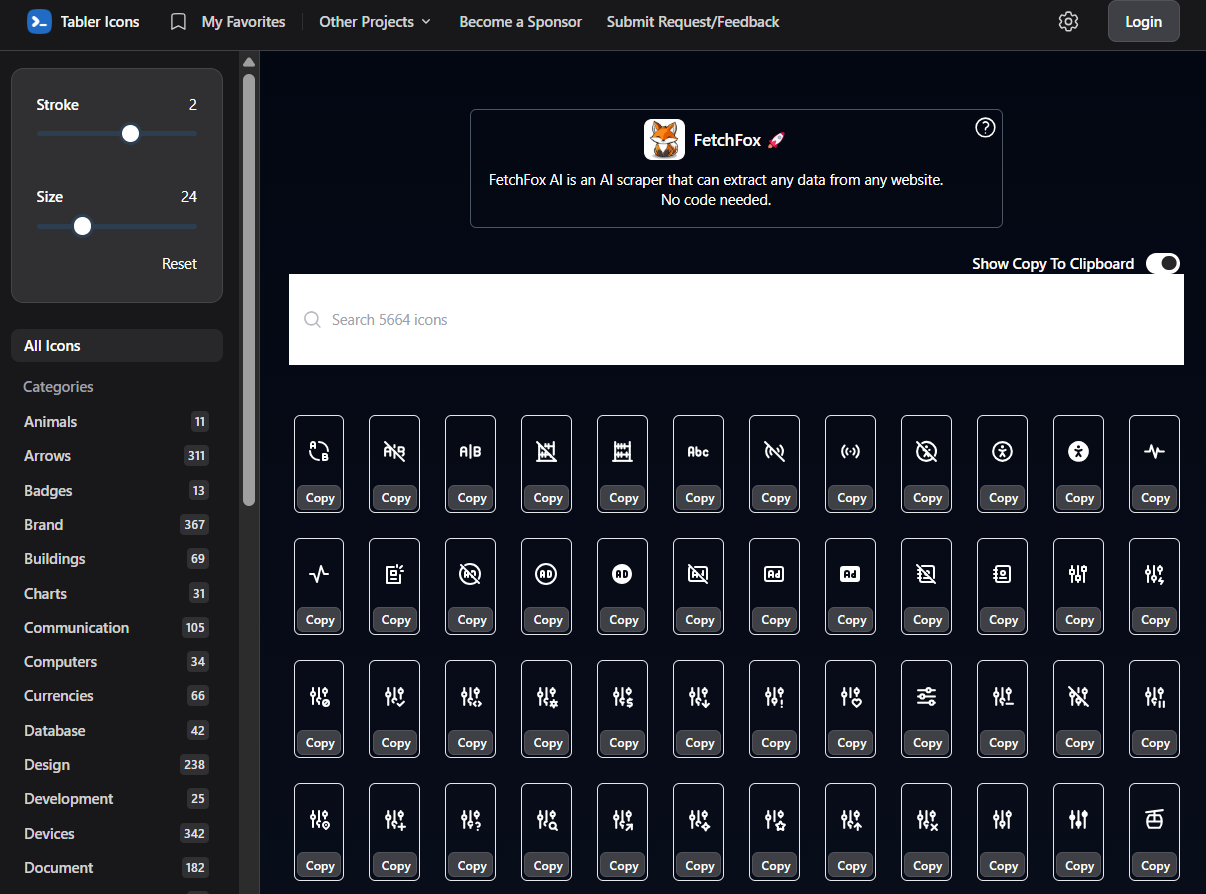
Task: Copy the Abc icon
Action: pyautogui.click(x=699, y=498)
